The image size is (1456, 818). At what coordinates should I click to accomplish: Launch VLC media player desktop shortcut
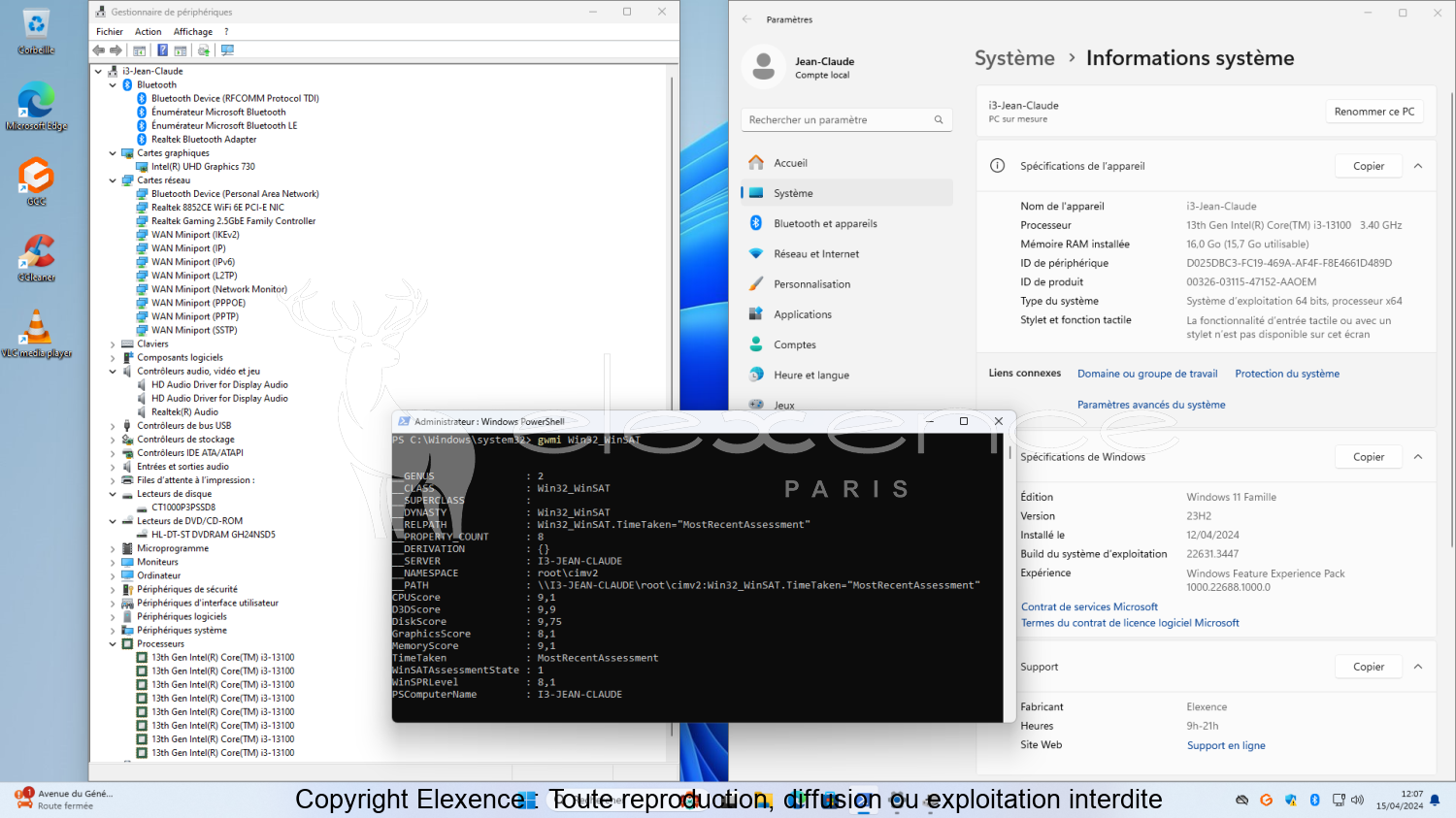click(x=36, y=332)
